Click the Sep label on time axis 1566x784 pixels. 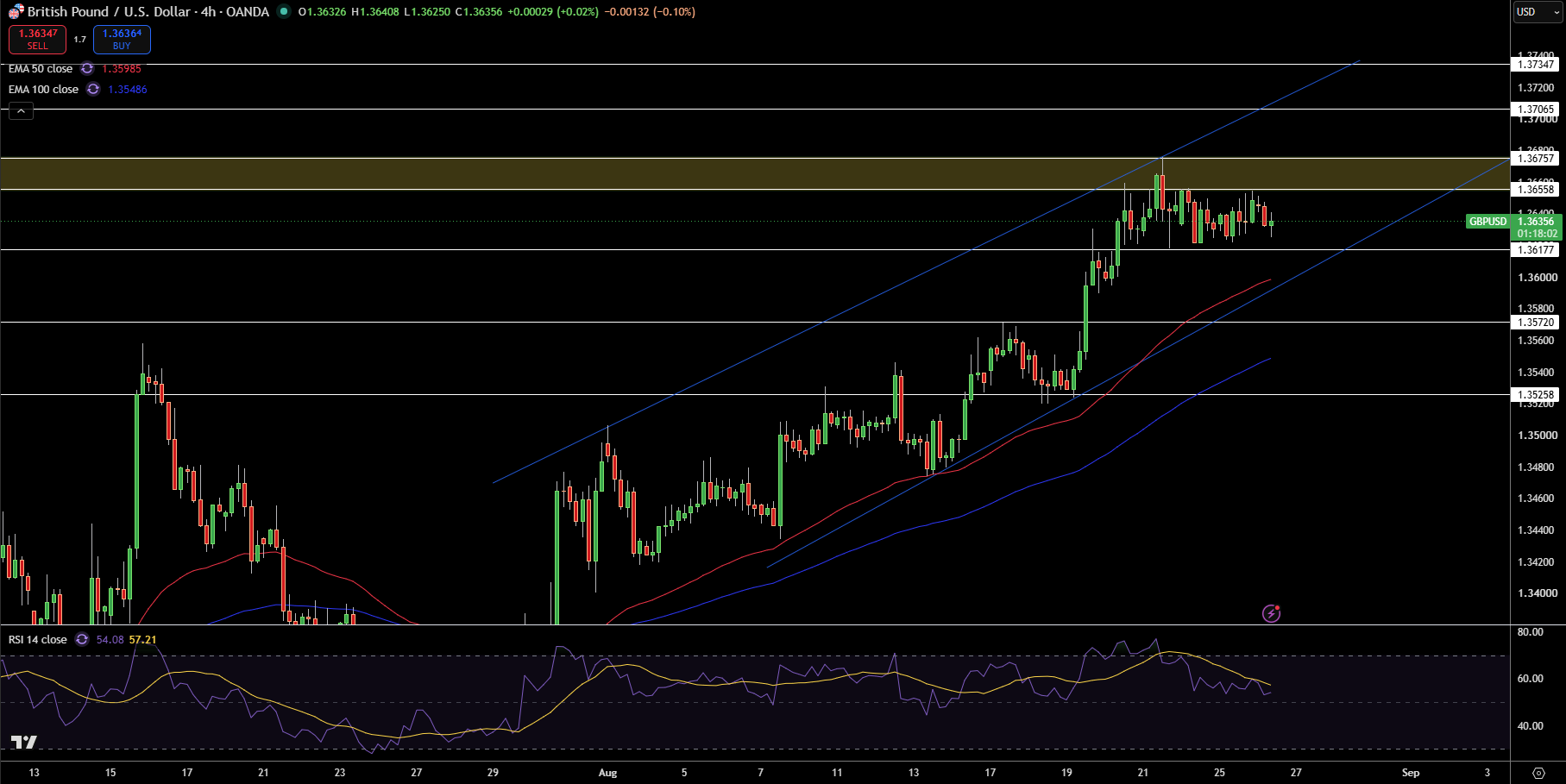[1411, 773]
